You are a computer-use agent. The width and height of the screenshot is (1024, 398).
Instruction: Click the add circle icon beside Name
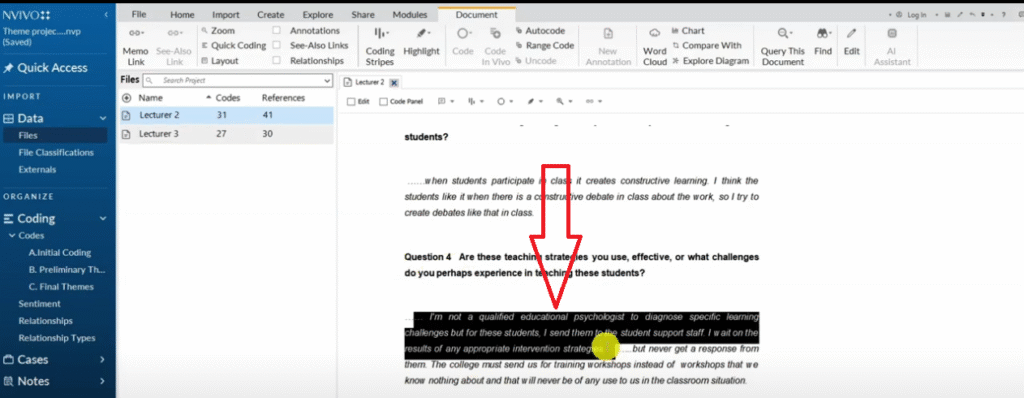pos(126,98)
